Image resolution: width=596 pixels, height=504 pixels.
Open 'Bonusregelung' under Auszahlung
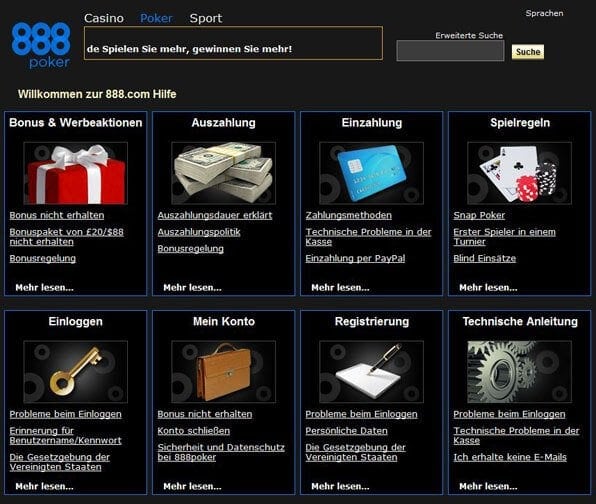pos(190,249)
